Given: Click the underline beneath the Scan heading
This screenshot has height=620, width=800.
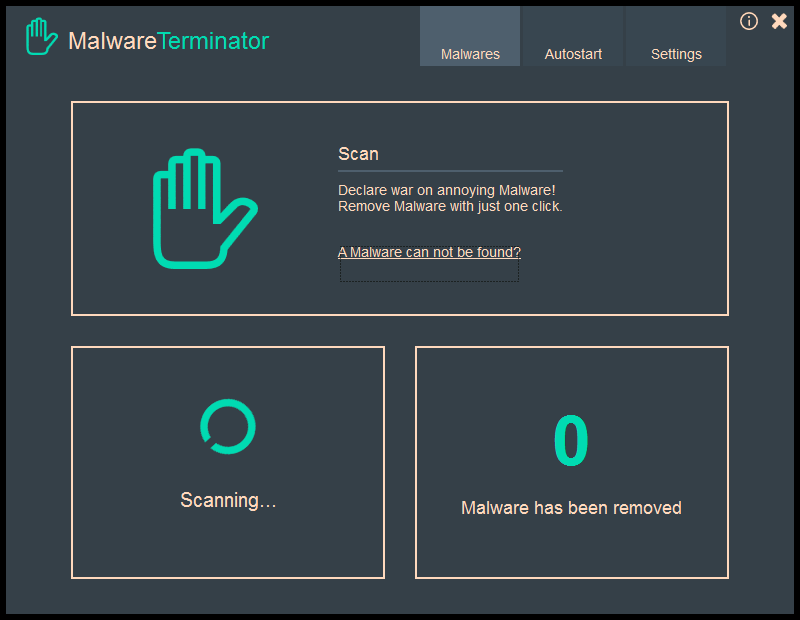Looking at the screenshot, I should click(x=450, y=171).
